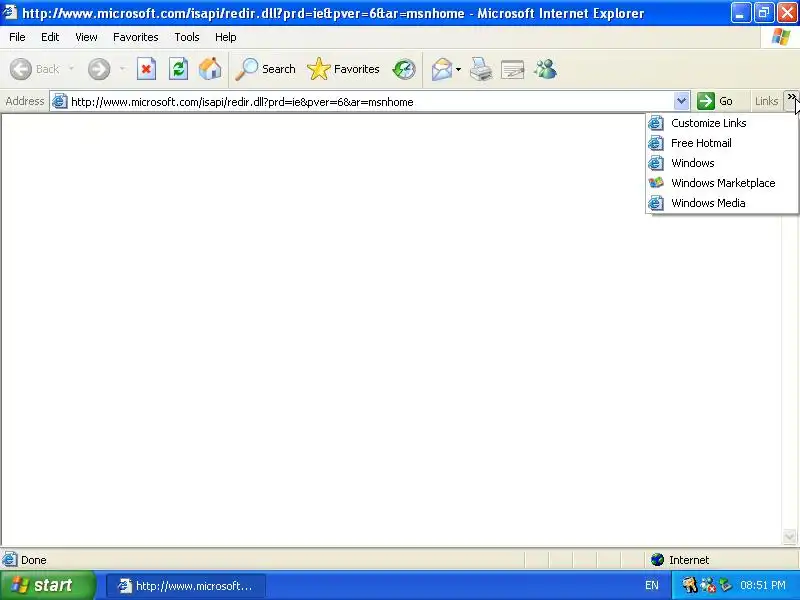Print the page with the printer icon
The width and height of the screenshot is (800, 600).
tap(481, 69)
